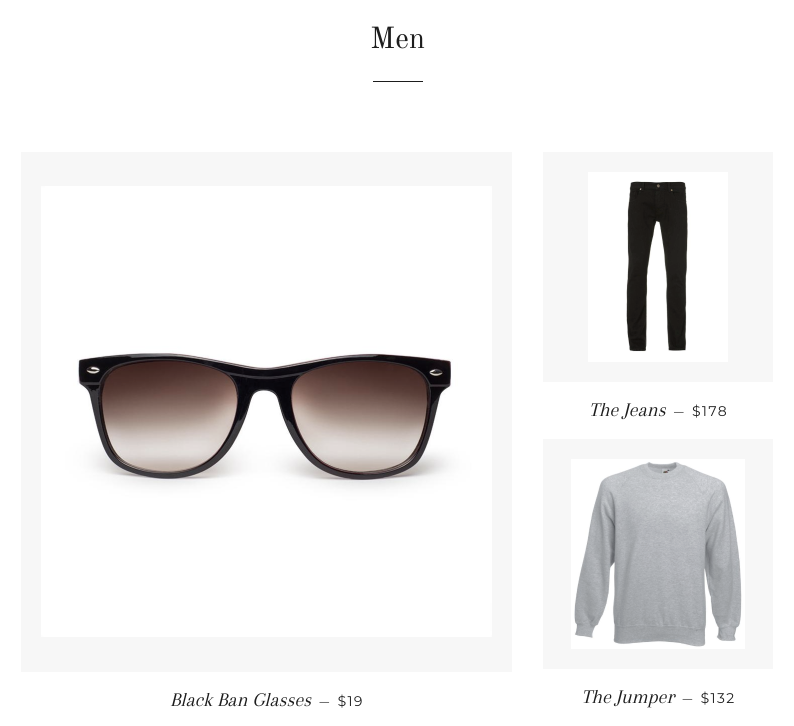Click The Jumper product title
Screen dimensions: 794x726
pos(629,697)
